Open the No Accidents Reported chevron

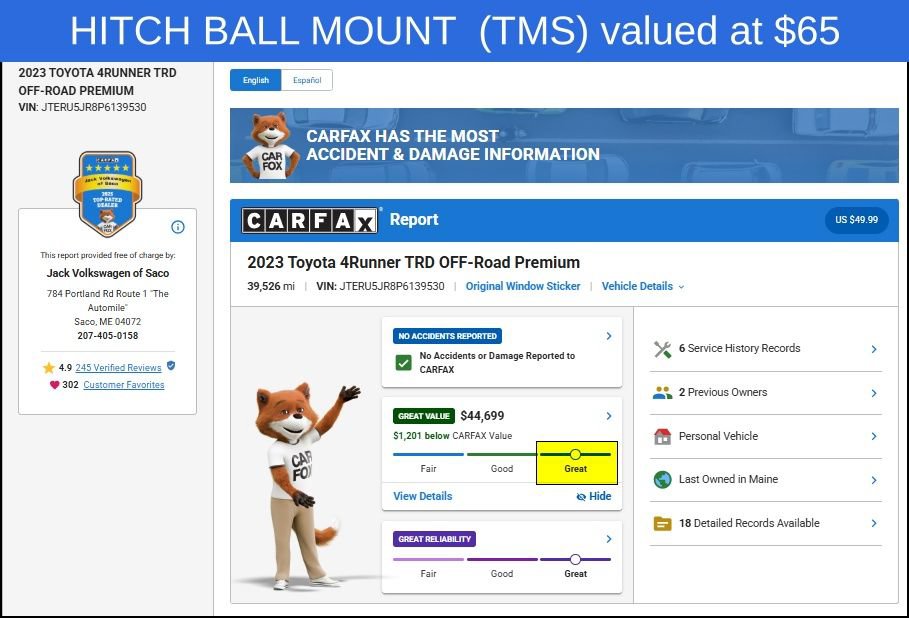point(609,336)
